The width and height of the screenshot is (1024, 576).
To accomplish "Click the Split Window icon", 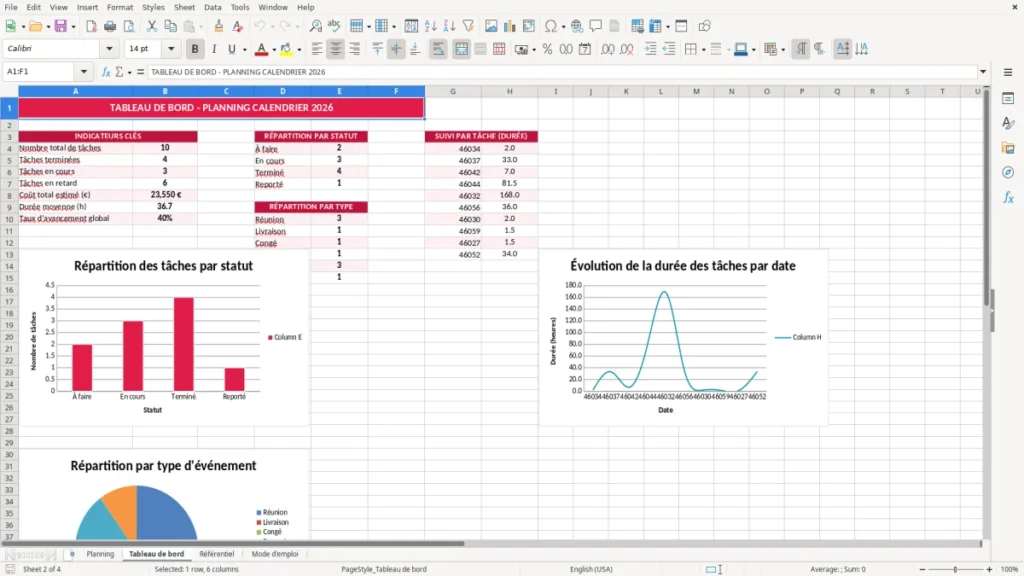I will pos(681,26).
